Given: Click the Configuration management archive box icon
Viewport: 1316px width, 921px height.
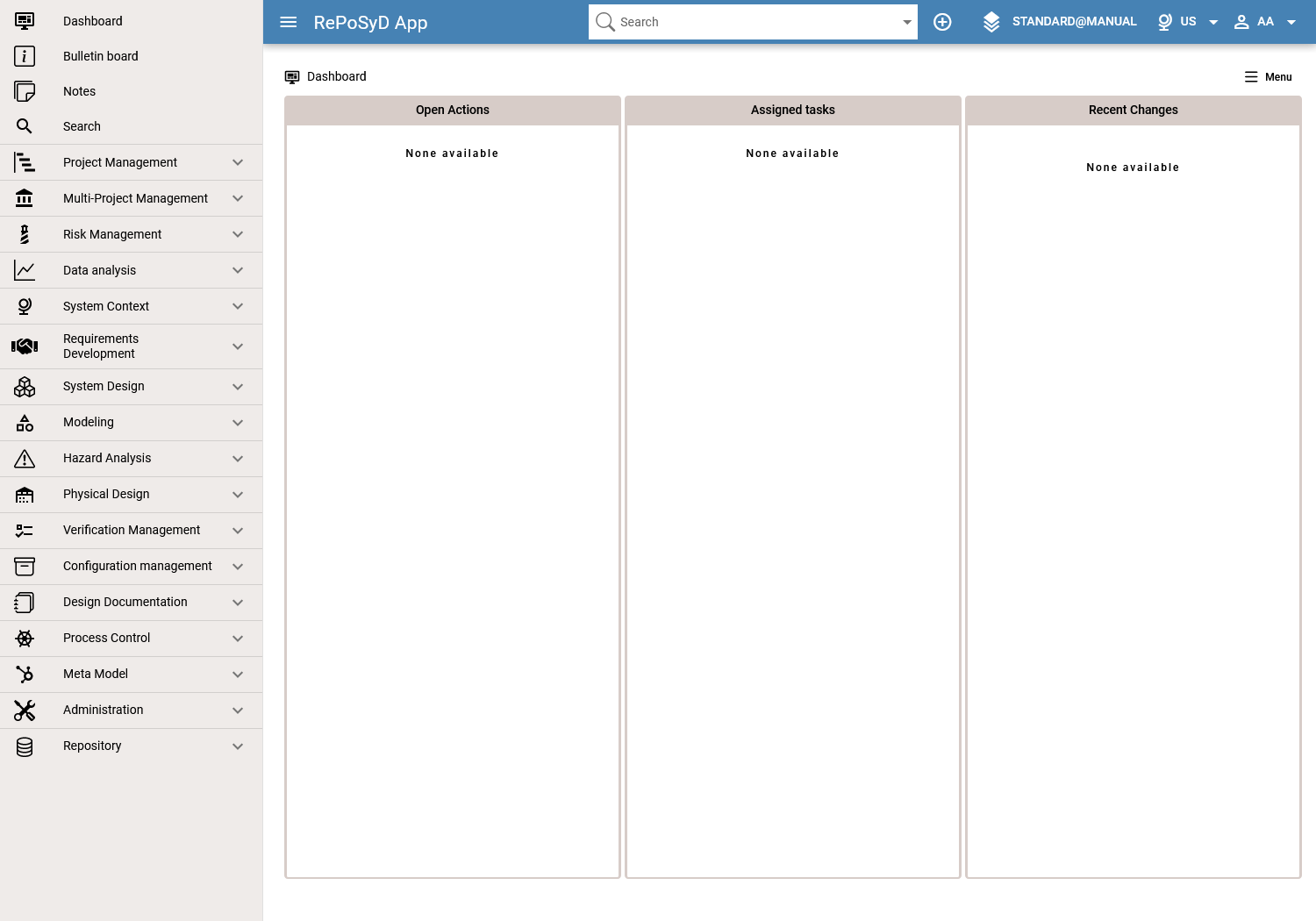Looking at the screenshot, I should 25,566.
